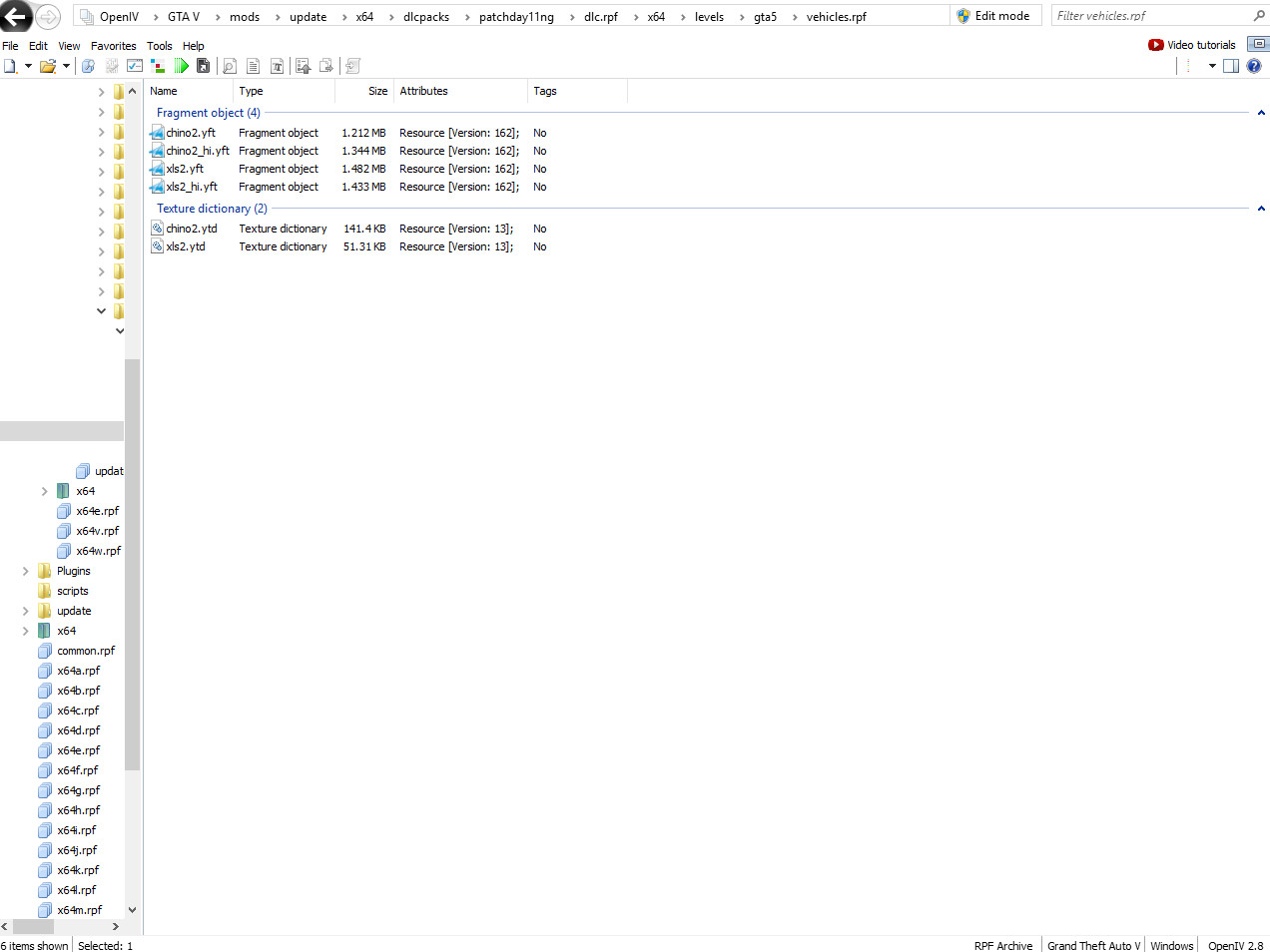Navigate to dlc.rpf in breadcrumb
This screenshot has height=952, width=1270.
[x=601, y=17]
